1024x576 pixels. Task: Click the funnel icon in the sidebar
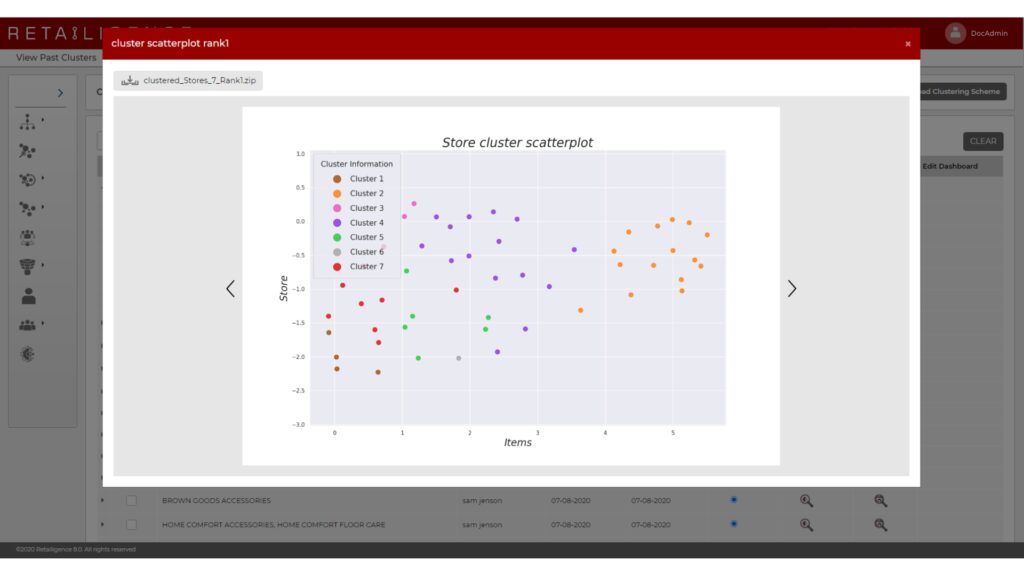tap(28, 266)
